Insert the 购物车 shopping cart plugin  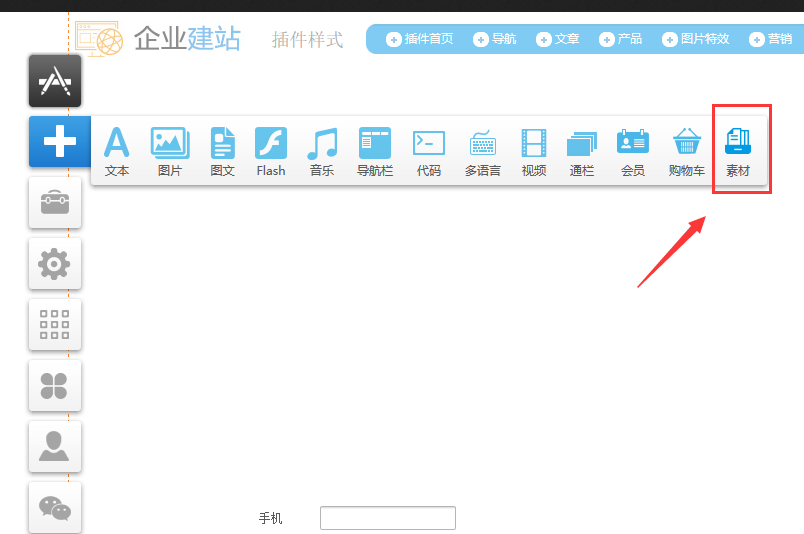coord(687,151)
